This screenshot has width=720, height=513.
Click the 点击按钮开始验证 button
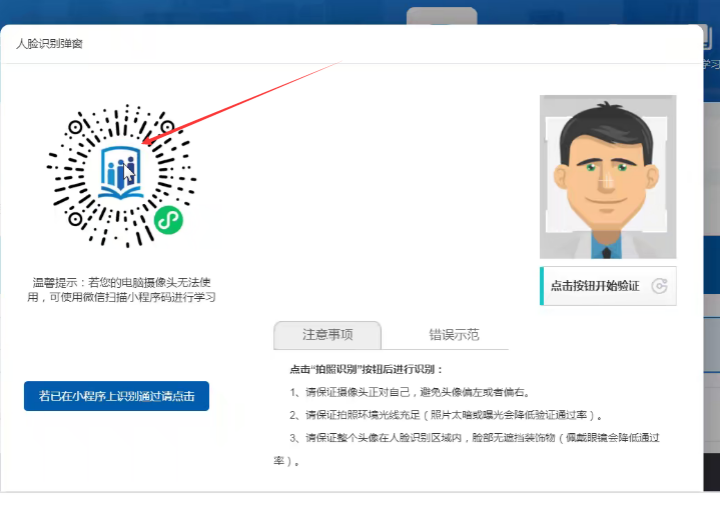[x=608, y=286]
